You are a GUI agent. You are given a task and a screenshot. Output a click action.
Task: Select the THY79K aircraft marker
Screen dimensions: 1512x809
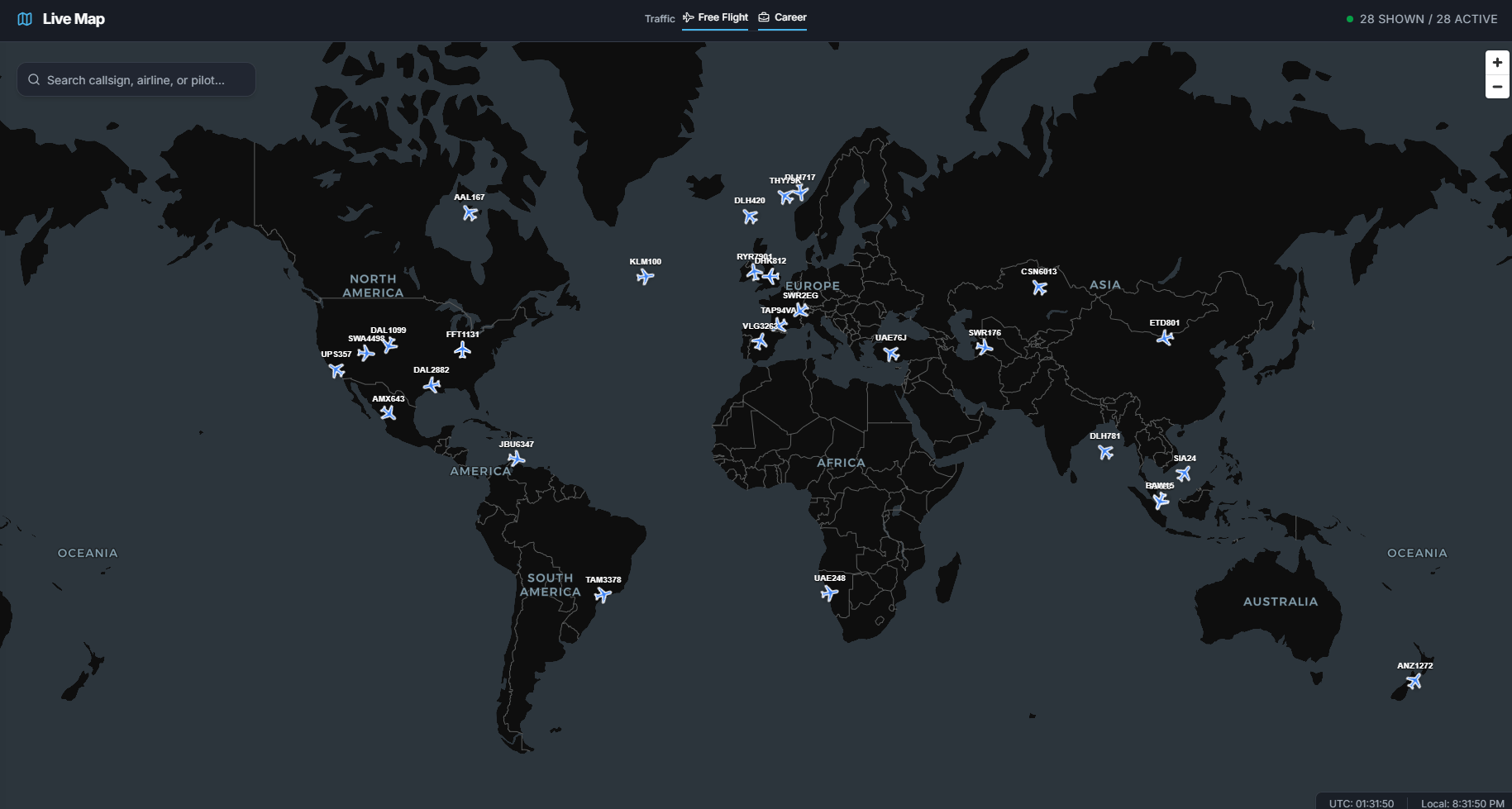(x=786, y=197)
